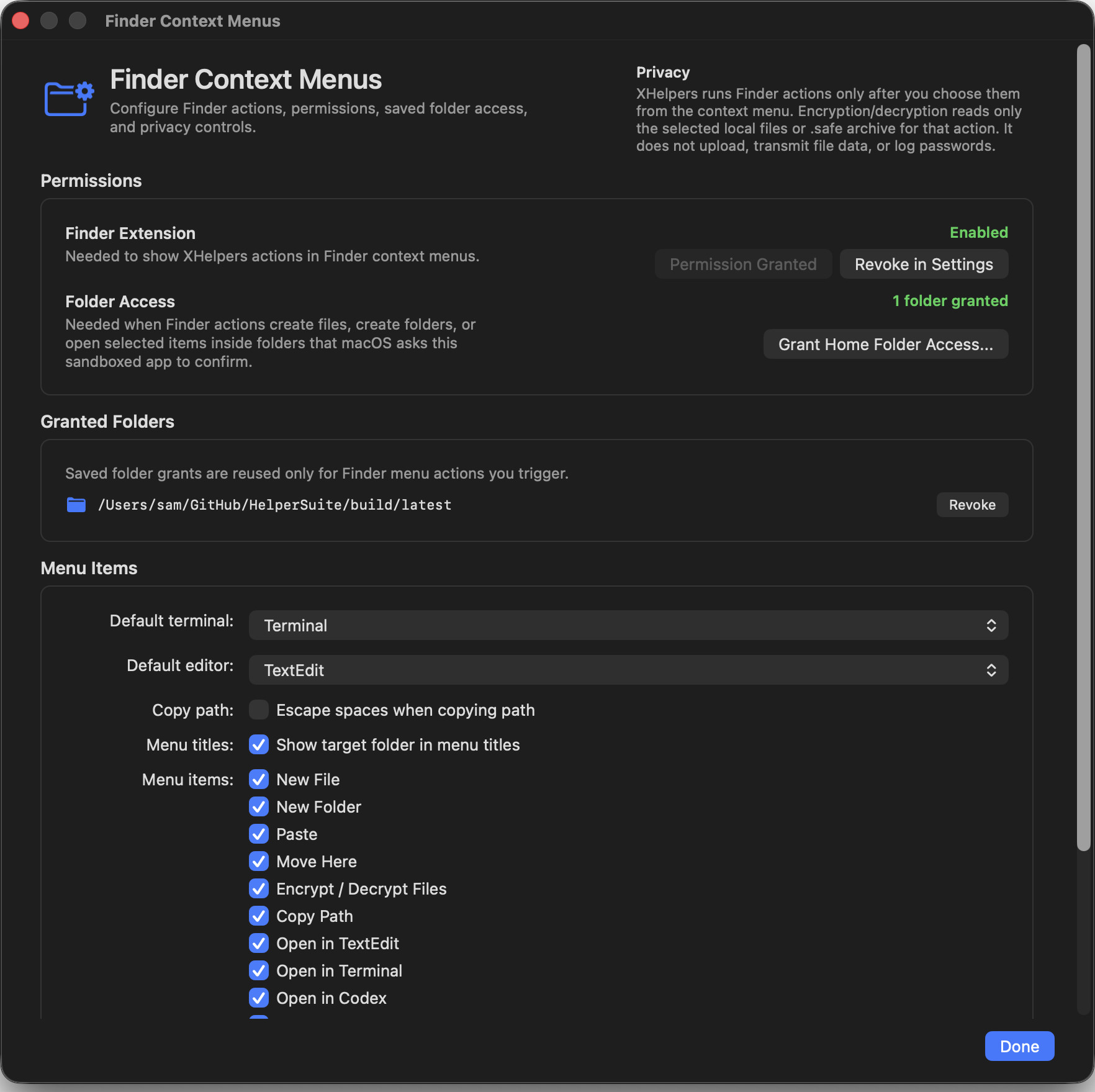Click the vertical scrollbar thumb

pos(1083,447)
